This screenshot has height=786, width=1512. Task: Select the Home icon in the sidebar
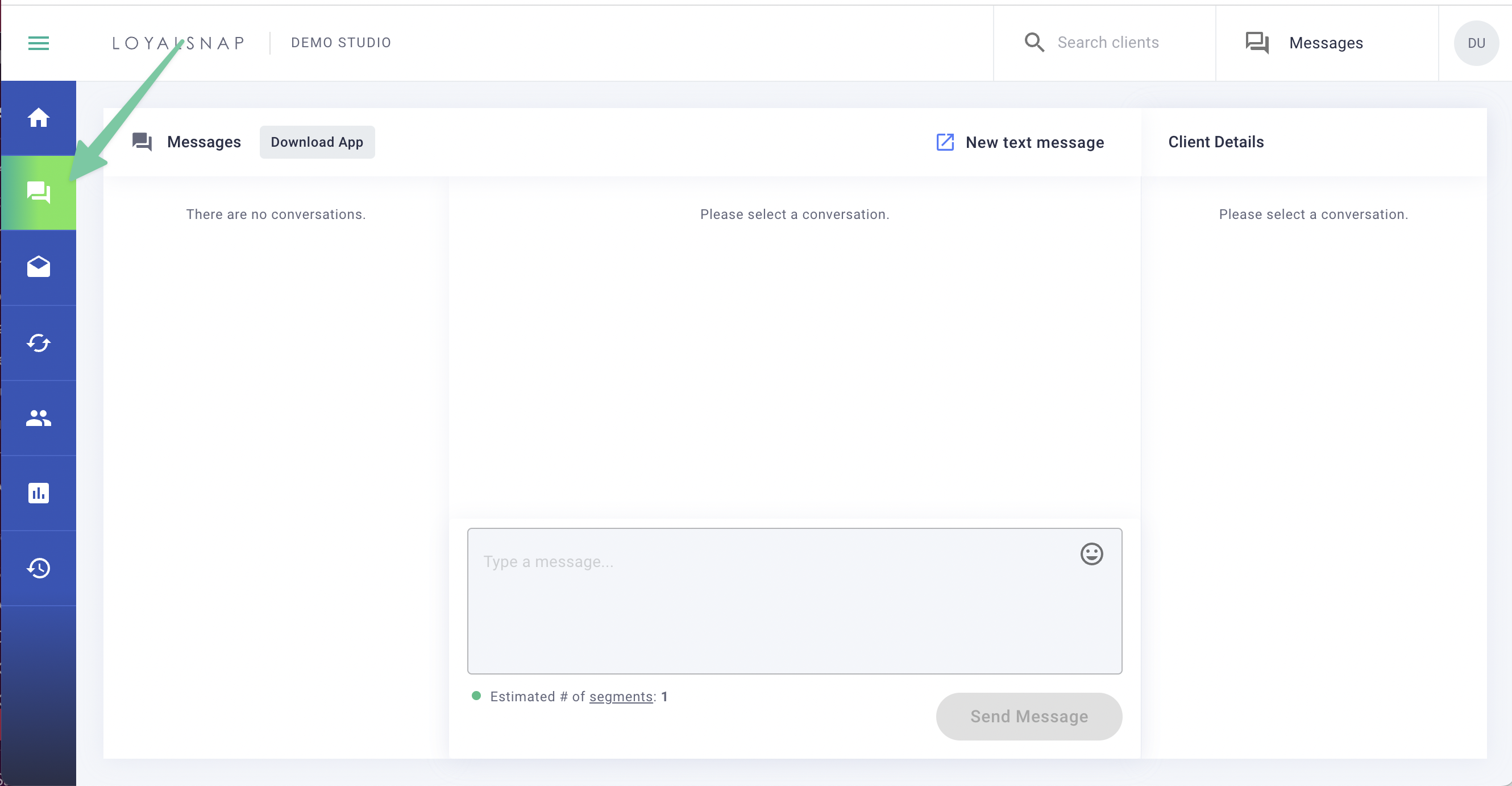point(38,117)
